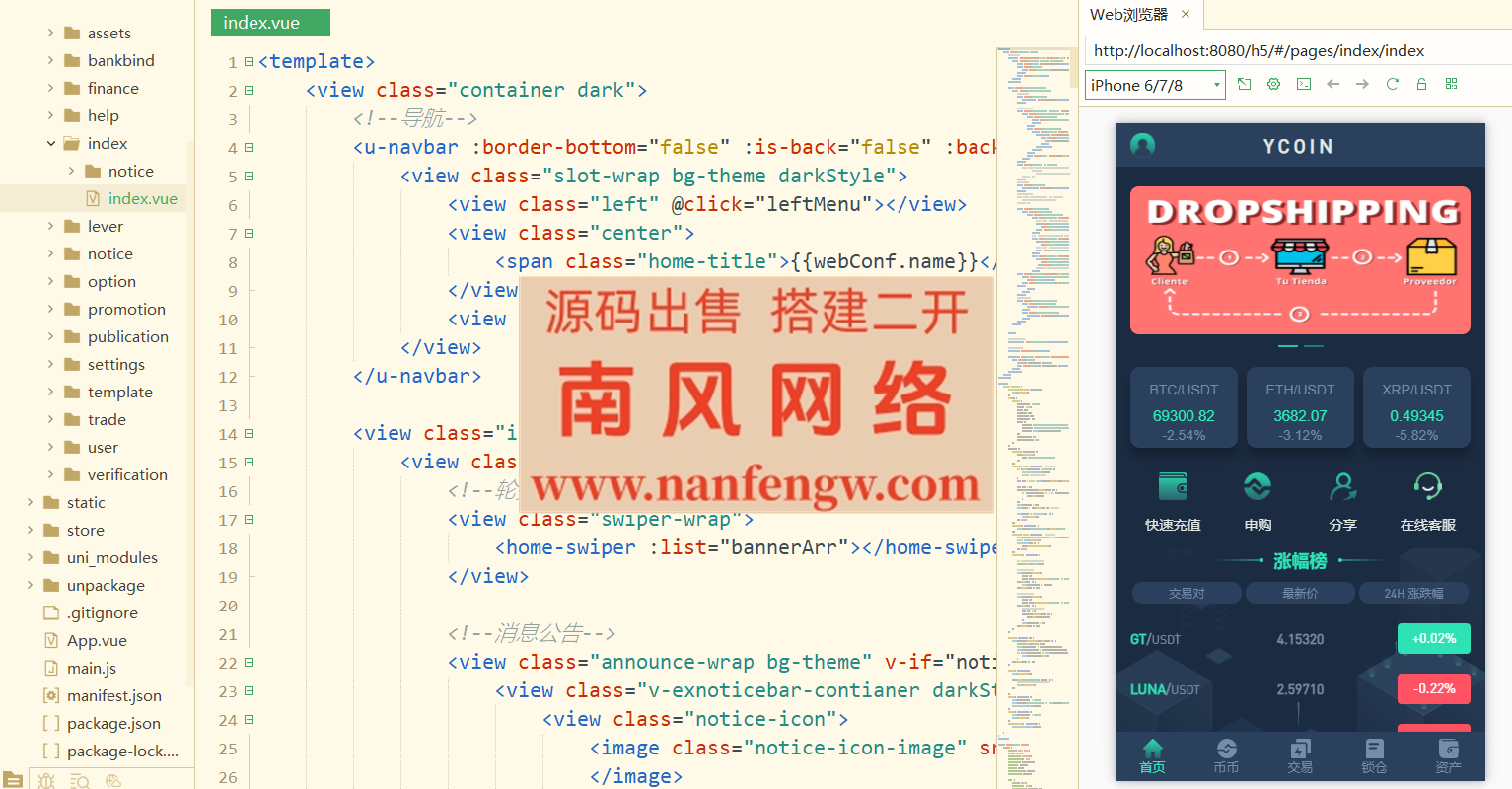Click the debug bug icon at bottom left

[x=46, y=780]
